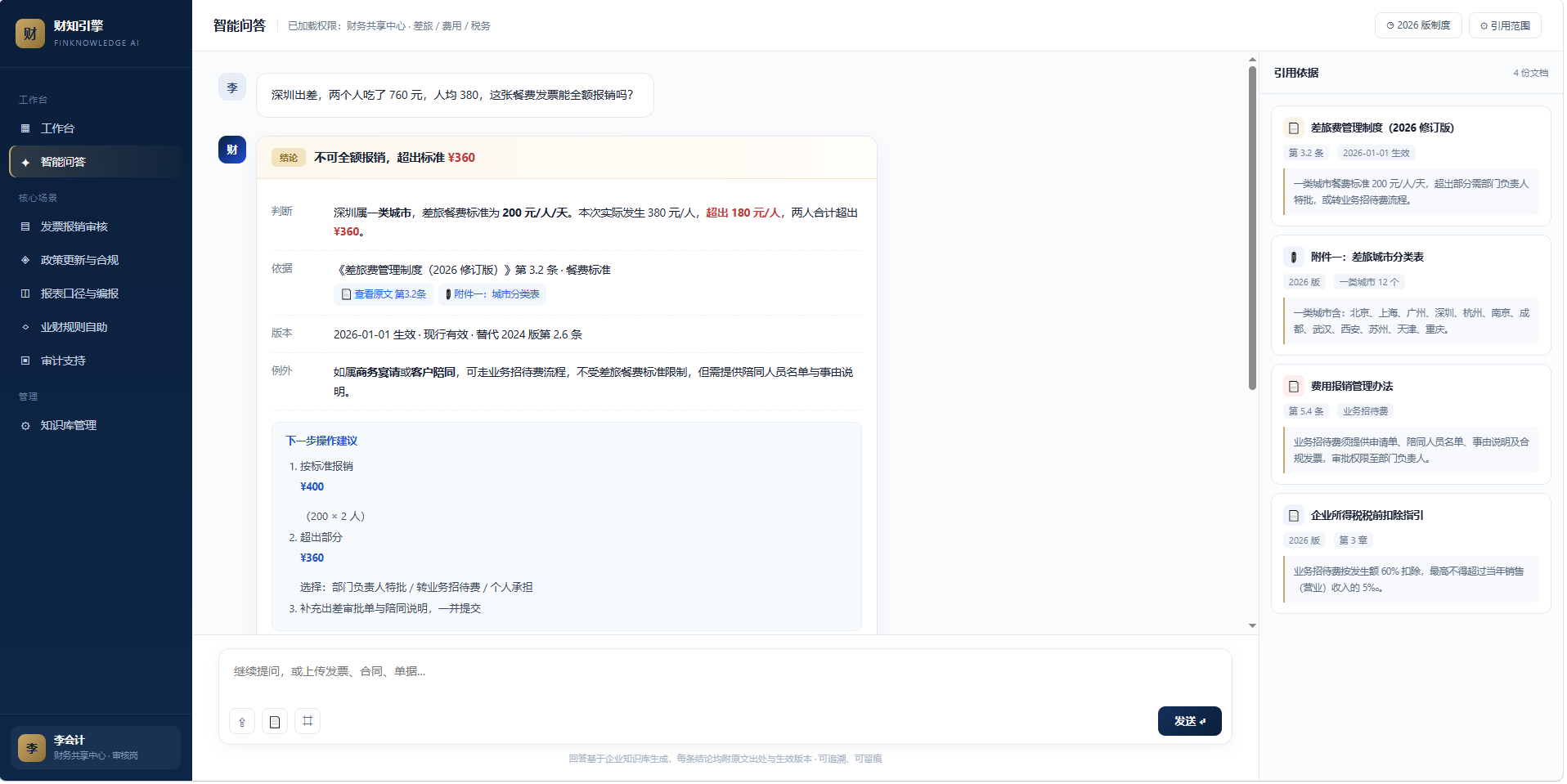Open reference card 附件一：差旅城市分类表

click(x=1411, y=295)
